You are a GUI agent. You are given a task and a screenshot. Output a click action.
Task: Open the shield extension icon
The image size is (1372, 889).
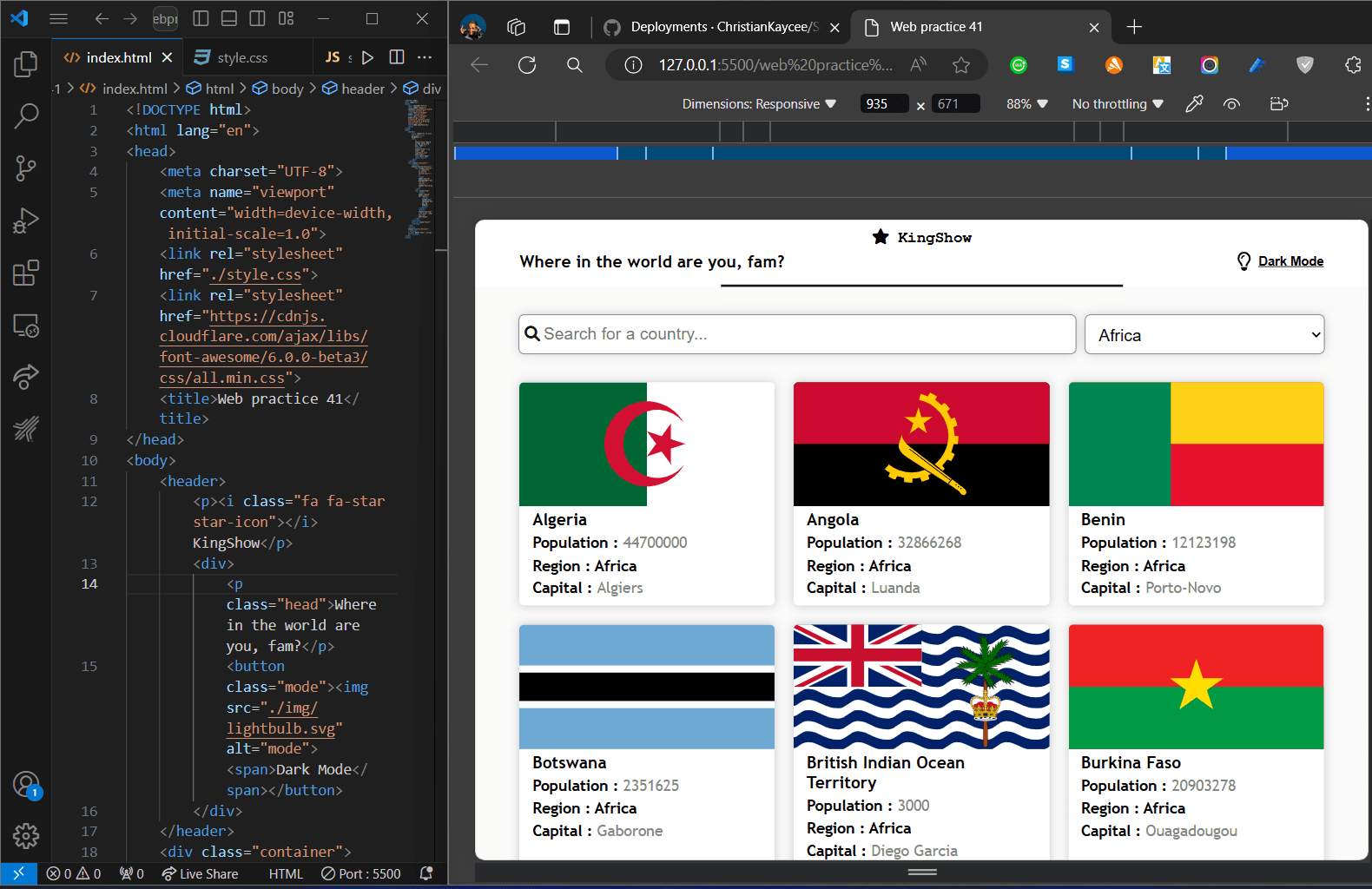[1304, 65]
